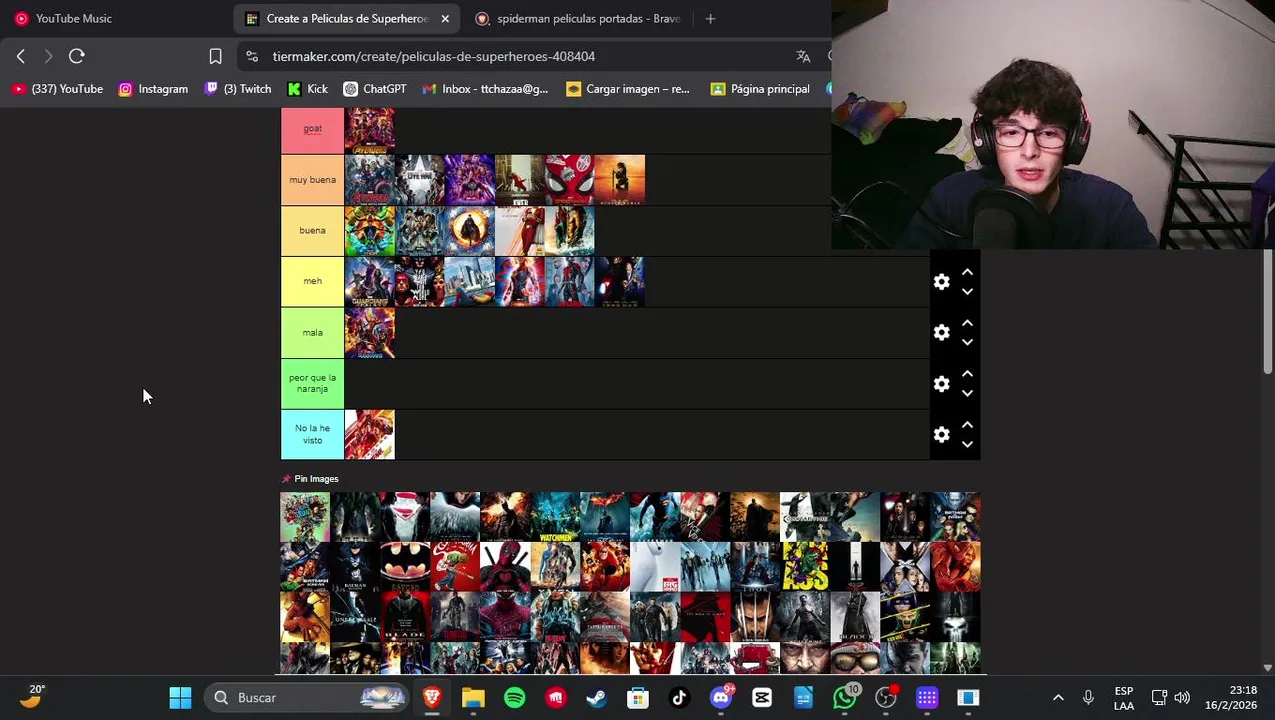Click the Pin Images label
1275x720 pixels.
[x=316, y=479]
